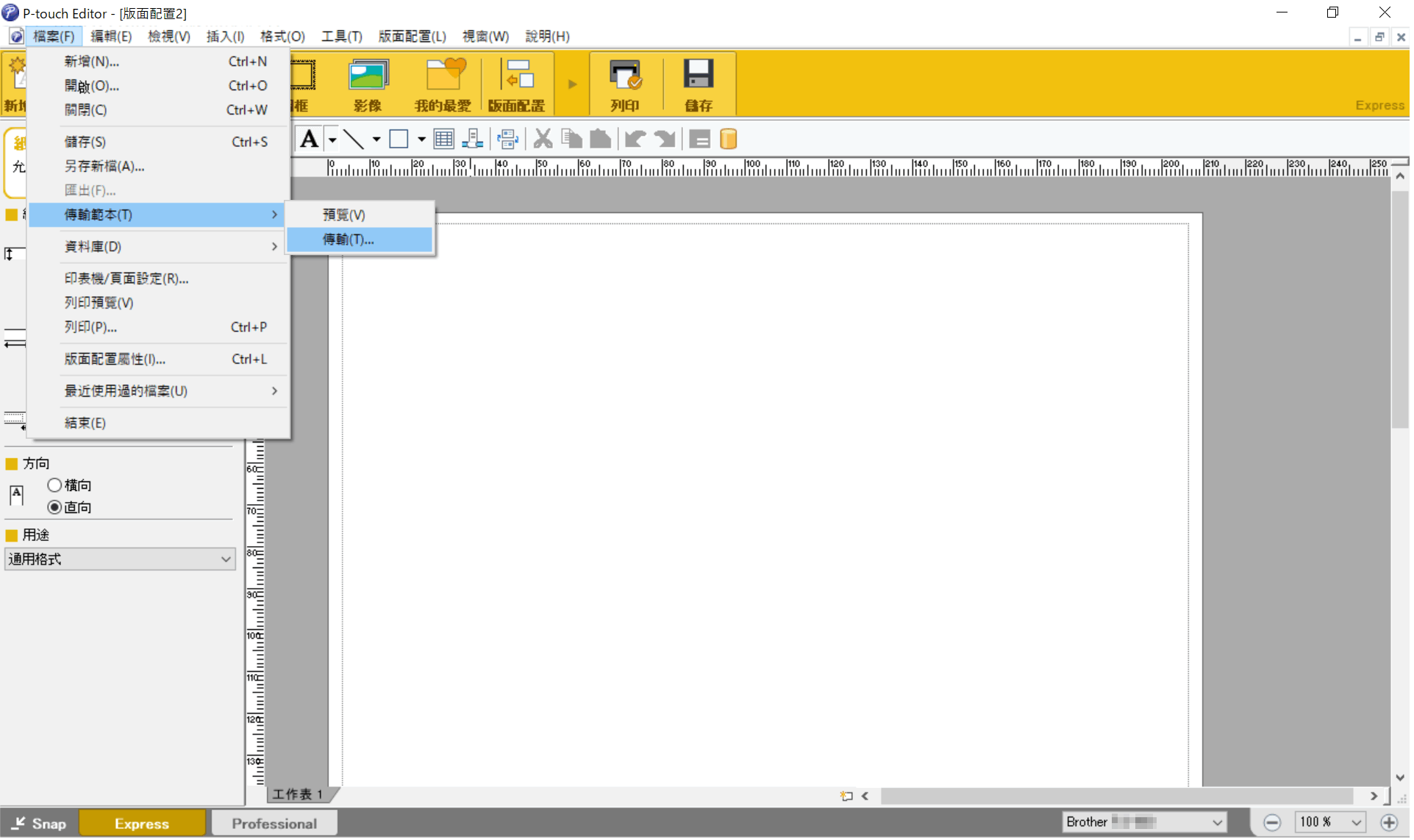Insert a table with the Table icon
Screen dimensions: 1414x840
[x=444, y=139]
